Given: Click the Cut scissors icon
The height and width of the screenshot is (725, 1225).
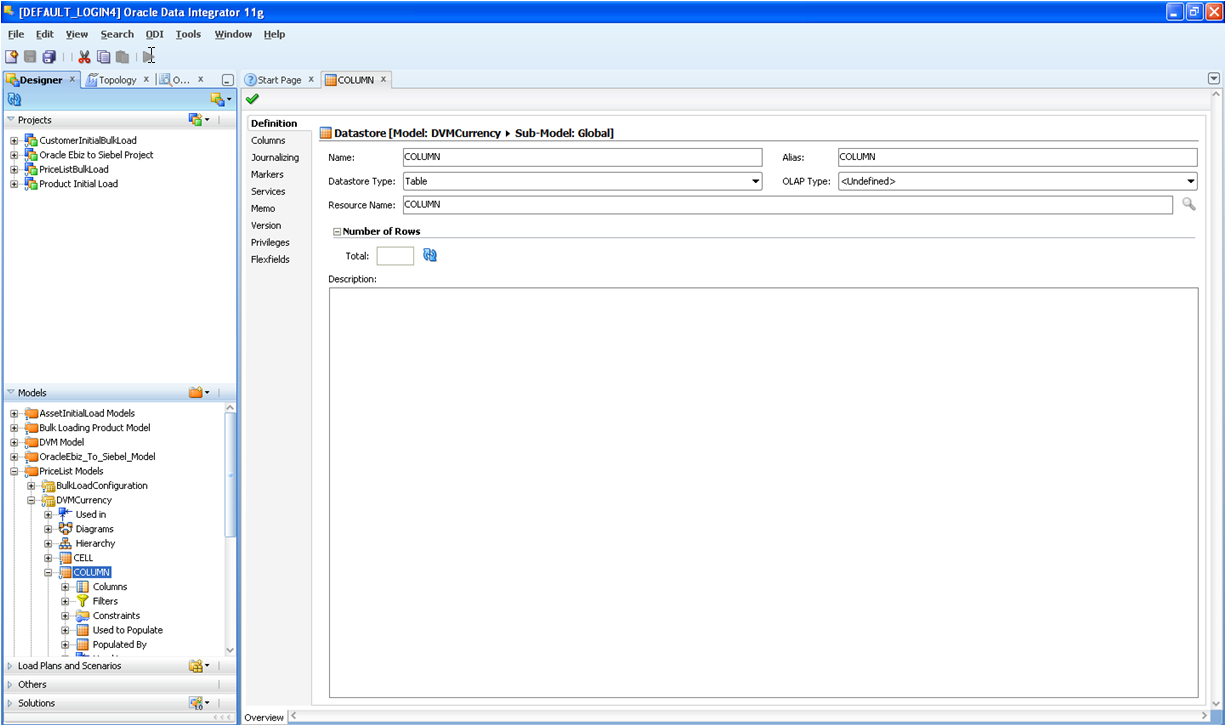Looking at the screenshot, I should click(x=85, y=57).
